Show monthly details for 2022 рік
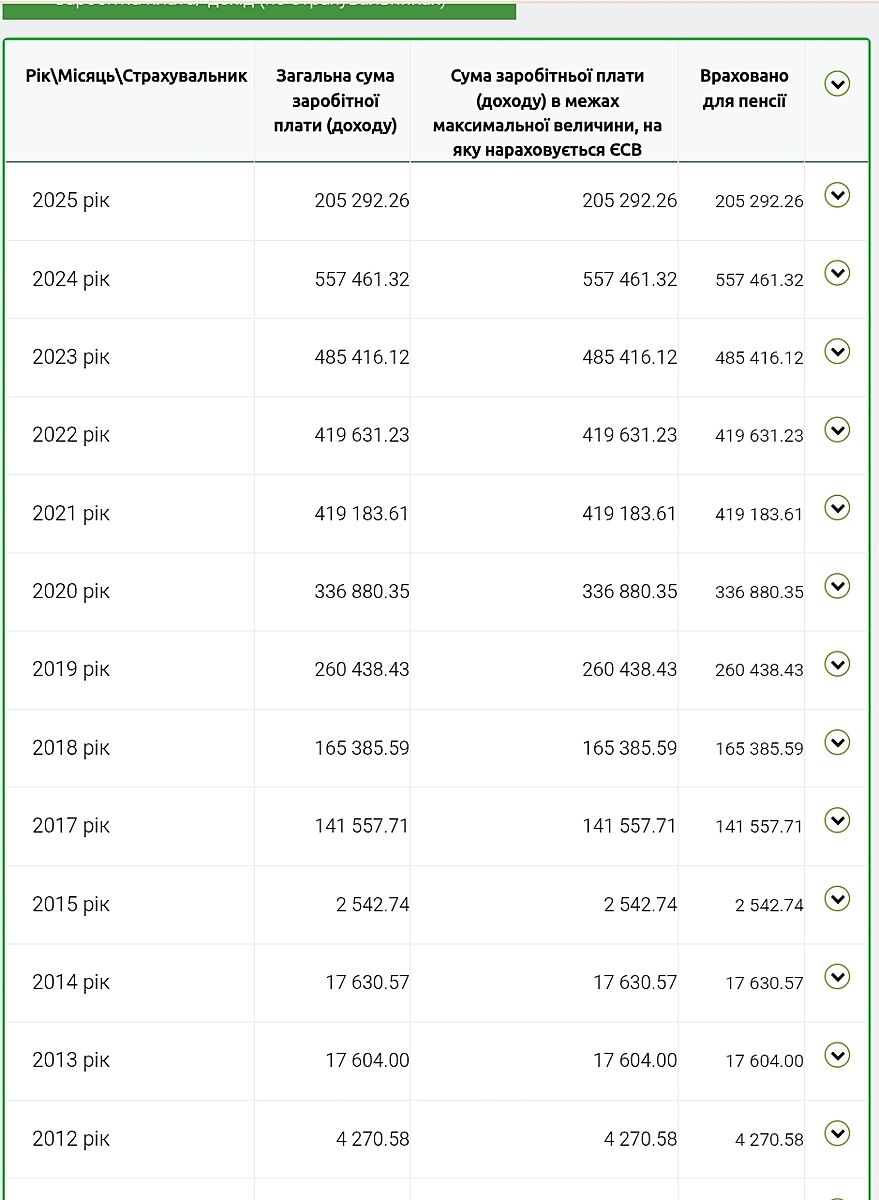The height and width of the screenshot is (1200, 879). tap(837, 429)
